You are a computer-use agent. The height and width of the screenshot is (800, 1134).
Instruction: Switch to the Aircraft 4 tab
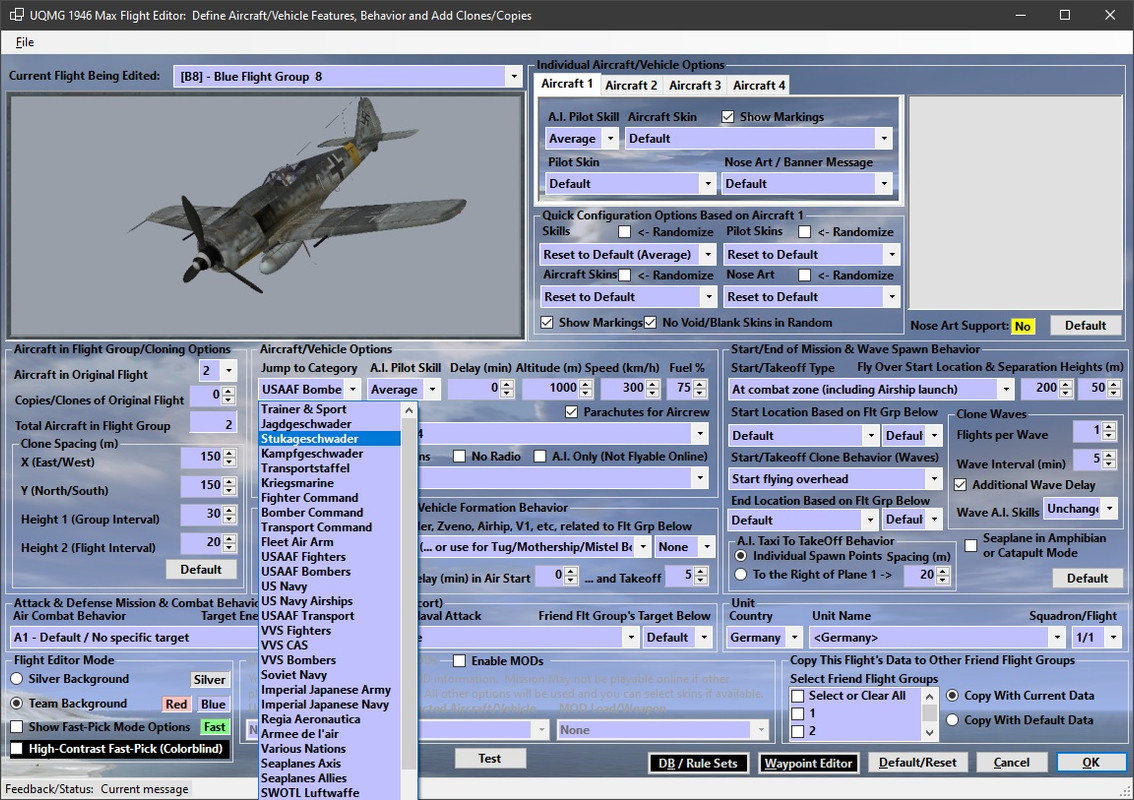759,85
